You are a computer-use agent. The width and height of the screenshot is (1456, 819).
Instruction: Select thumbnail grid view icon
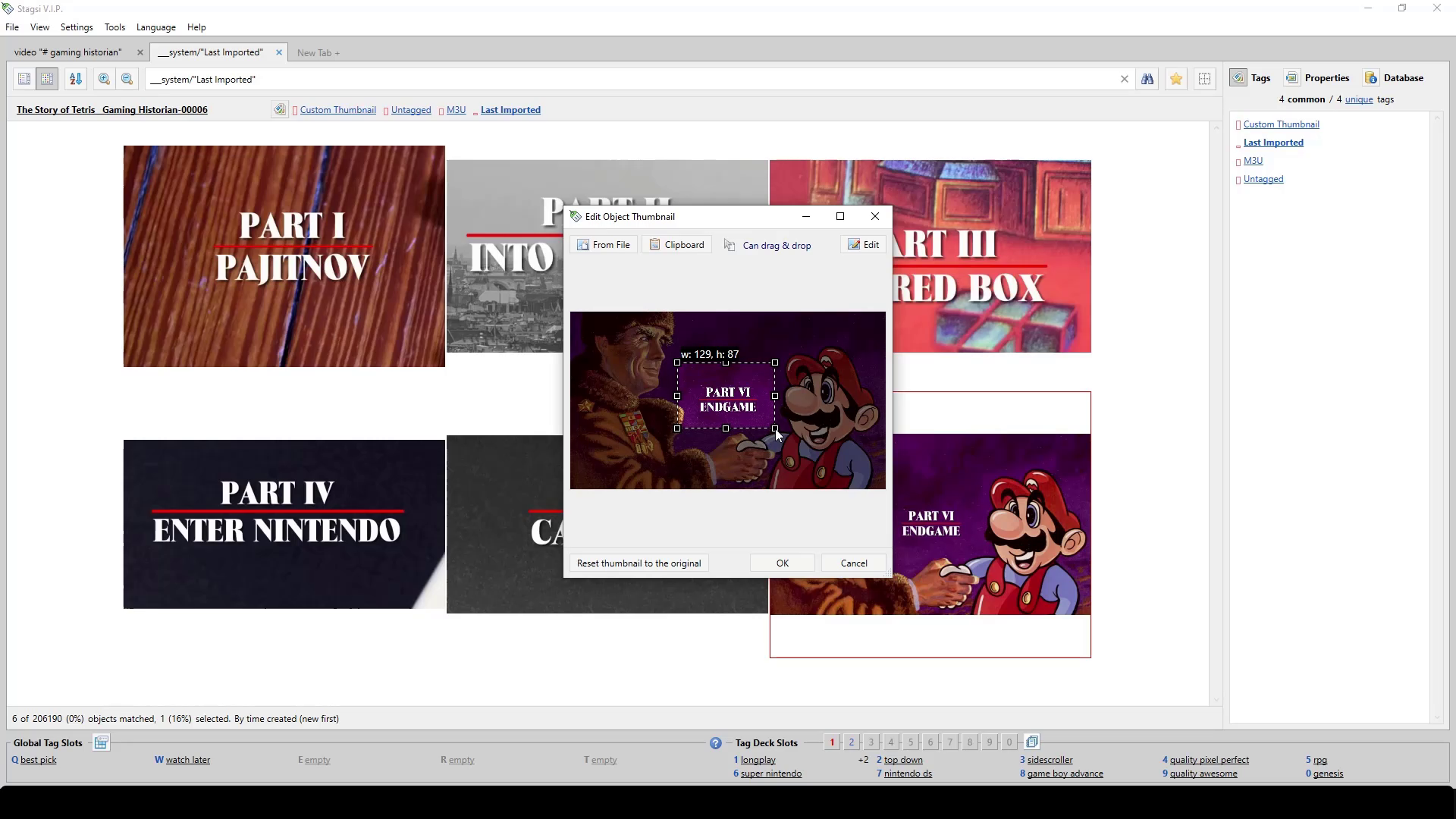[47, 79]
